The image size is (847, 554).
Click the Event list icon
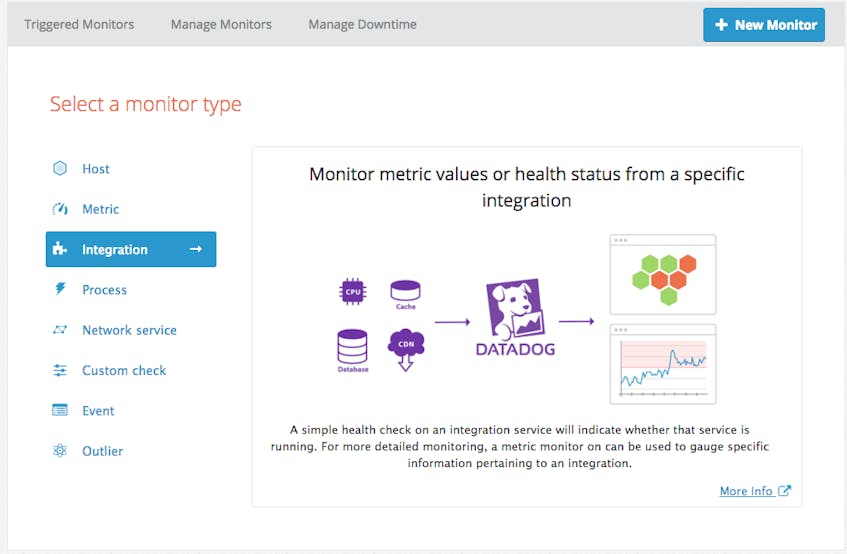pyautogui.click(x=60, y=410)
